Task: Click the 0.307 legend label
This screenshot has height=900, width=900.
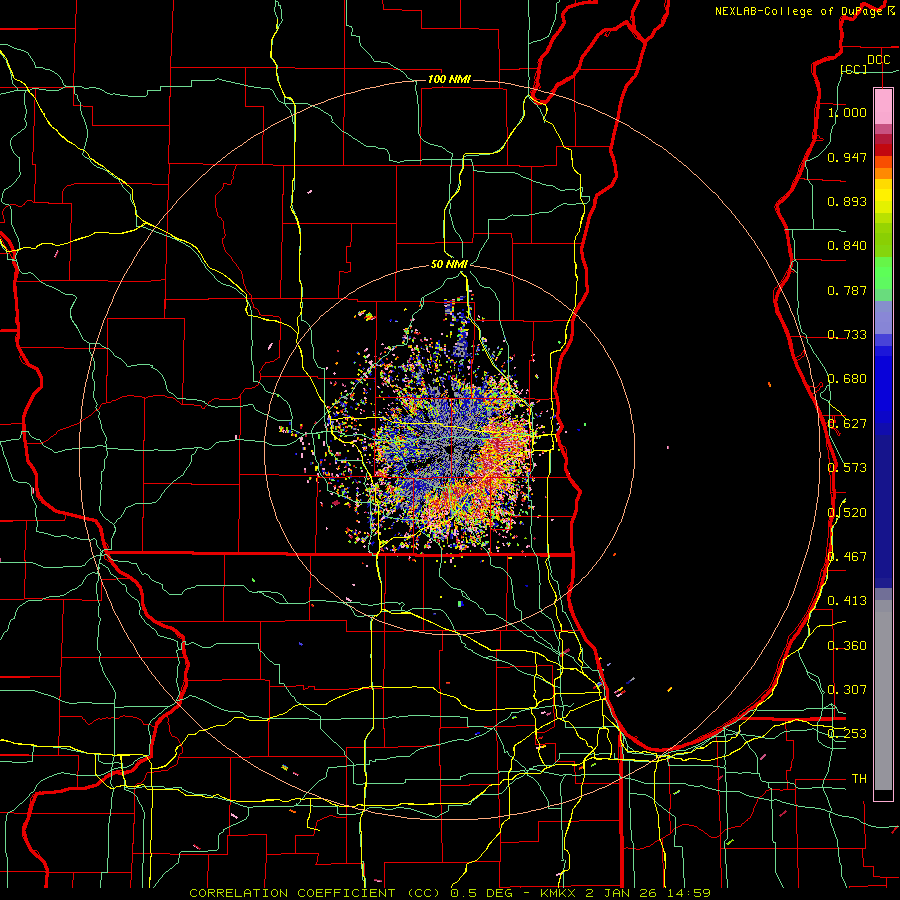Action: pyautogui.click(x=847, y=689)
